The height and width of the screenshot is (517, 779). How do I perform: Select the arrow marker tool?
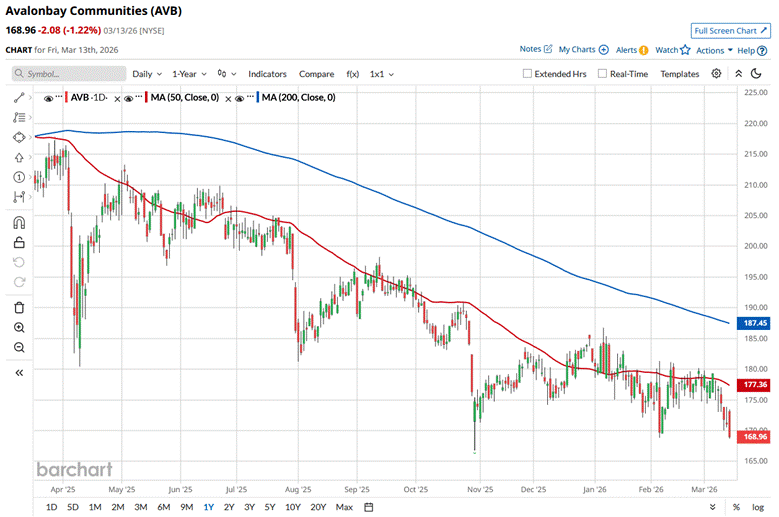19,157
